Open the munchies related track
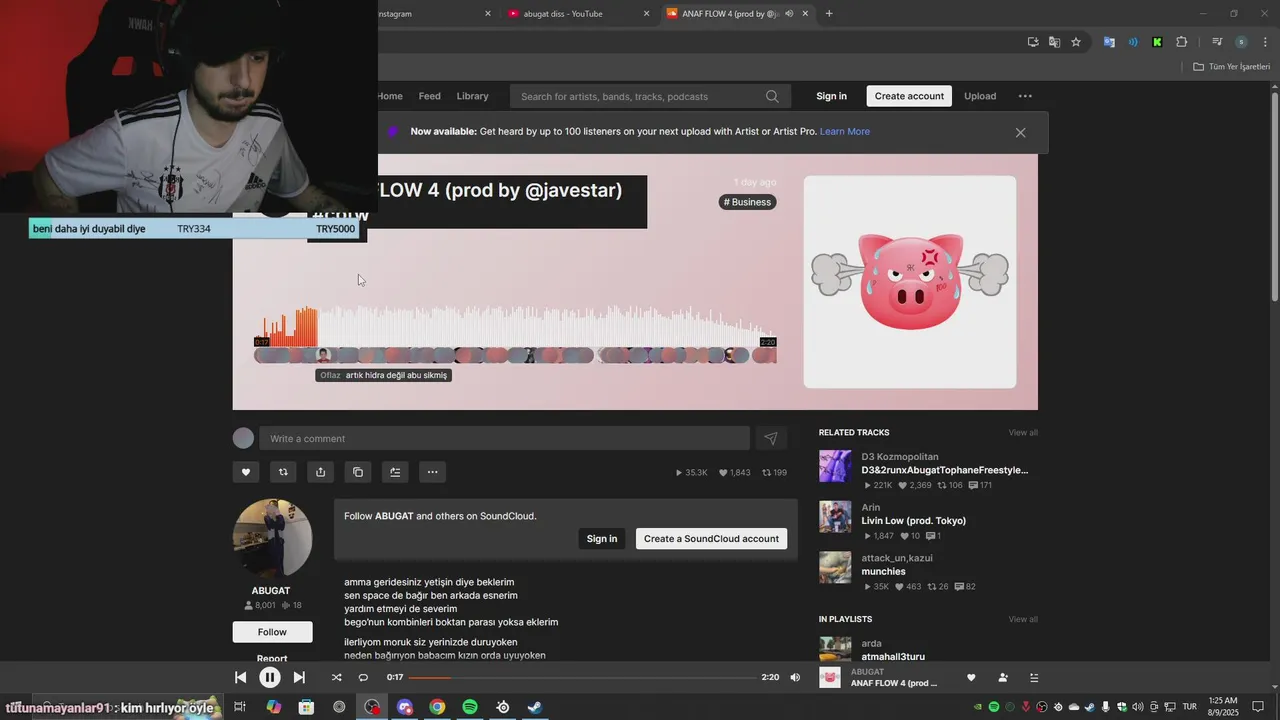 coord(883,572)
